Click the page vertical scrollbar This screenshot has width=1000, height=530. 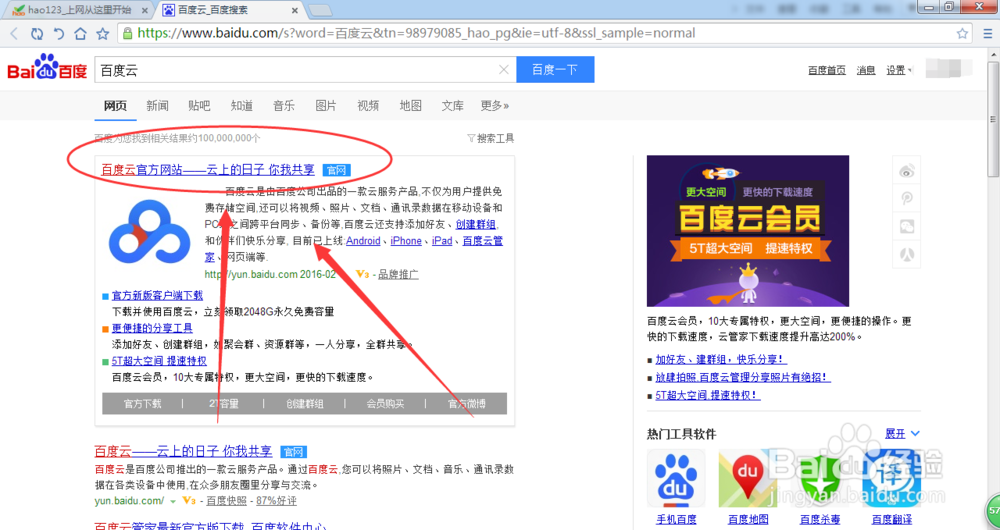(x=993, y=118)
